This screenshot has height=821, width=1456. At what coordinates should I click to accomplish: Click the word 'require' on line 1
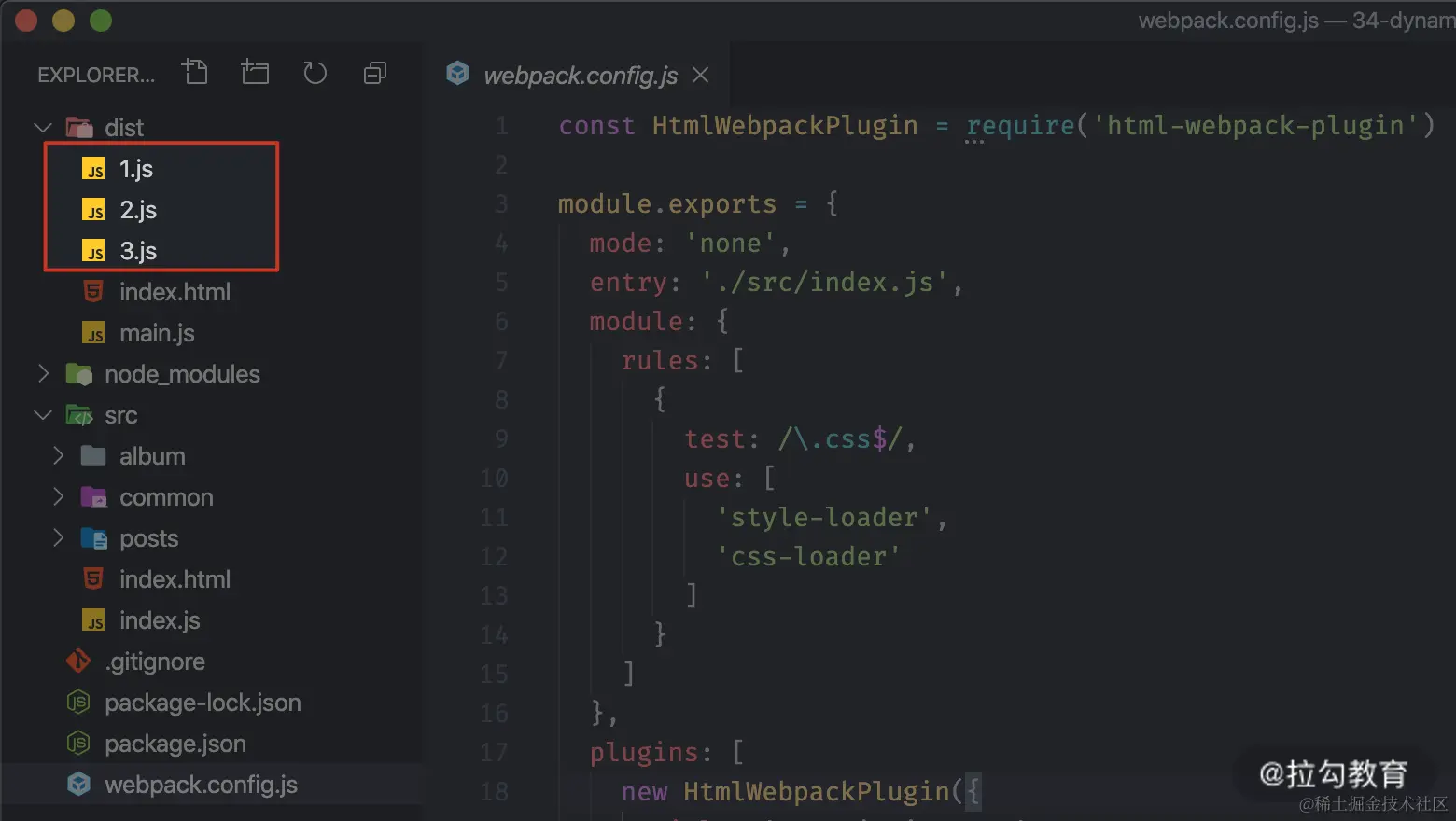coord(1020,126)
